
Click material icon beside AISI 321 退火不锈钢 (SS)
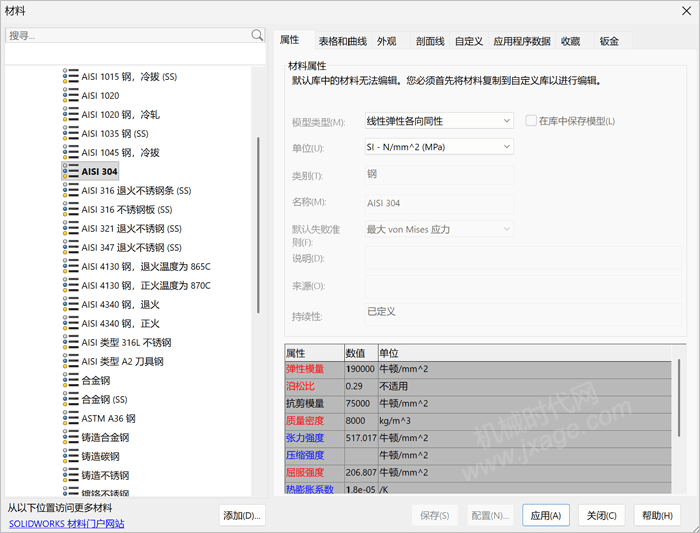click(71, 228)
